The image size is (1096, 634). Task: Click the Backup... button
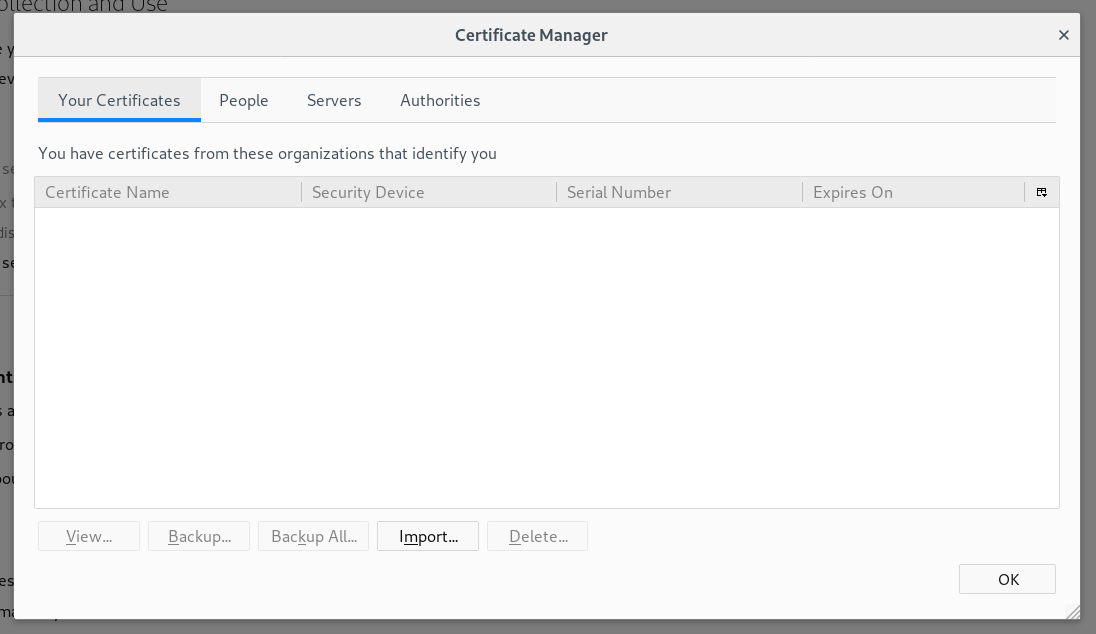(x=199, y=536)
